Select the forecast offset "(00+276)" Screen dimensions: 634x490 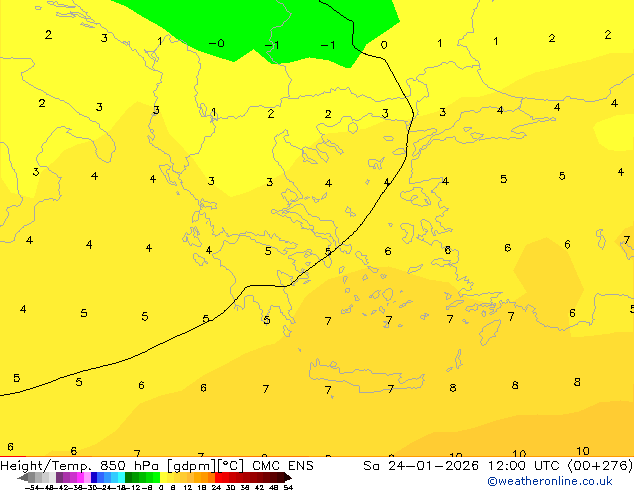point(600,466)
